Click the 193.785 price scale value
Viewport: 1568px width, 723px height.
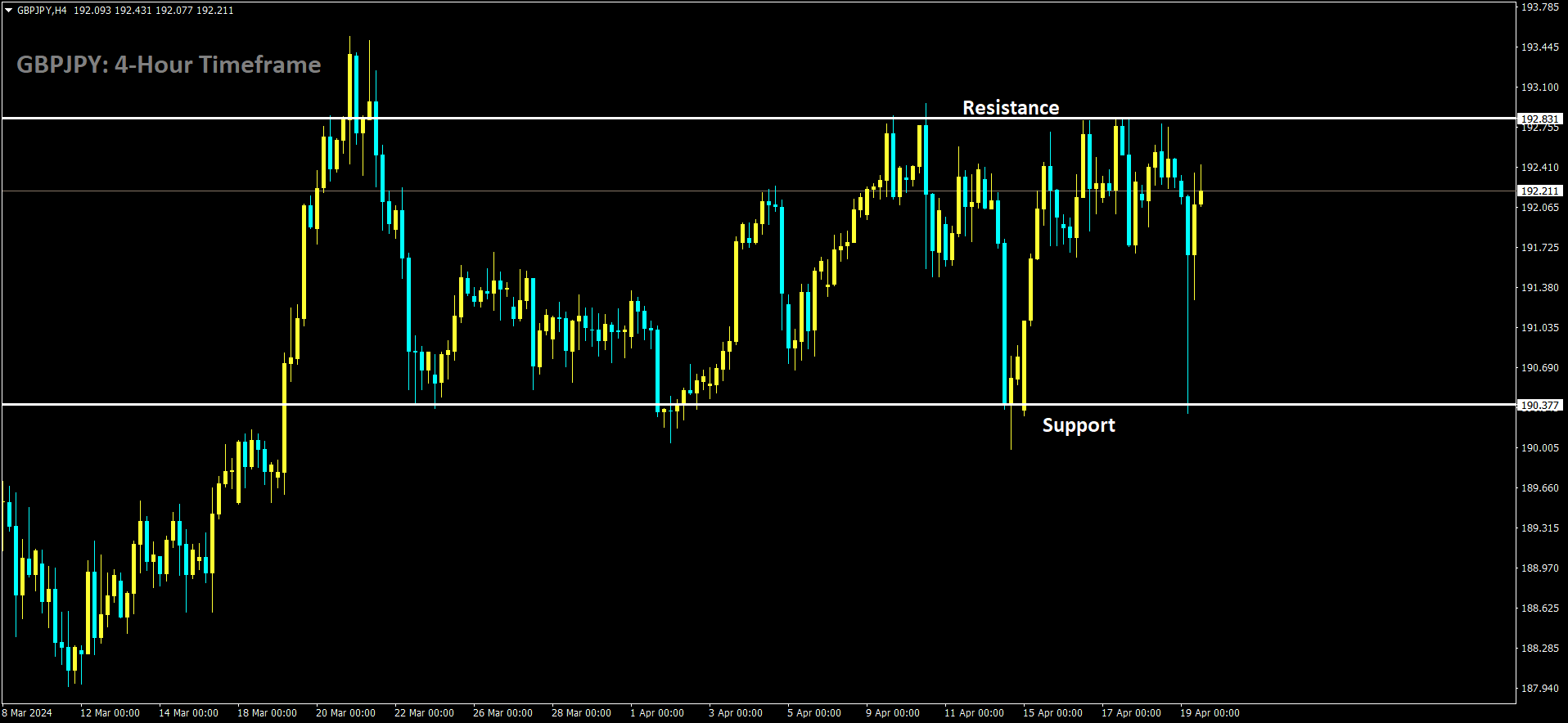[1539, 7]
